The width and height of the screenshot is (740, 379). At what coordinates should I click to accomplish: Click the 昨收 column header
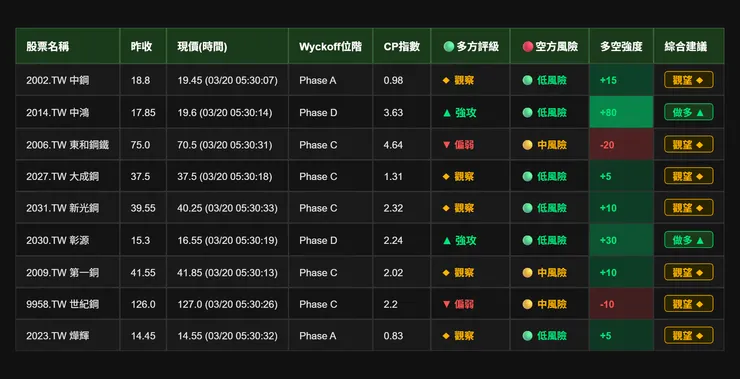143,46
